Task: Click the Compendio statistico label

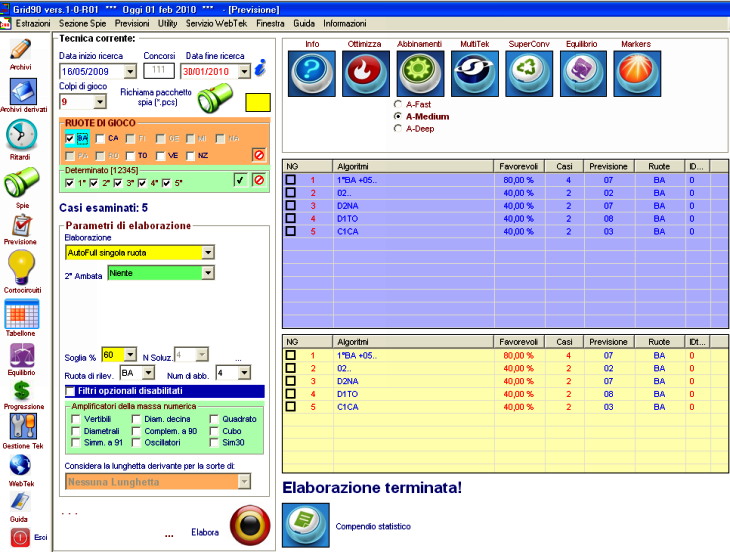Action: (373, 526)
